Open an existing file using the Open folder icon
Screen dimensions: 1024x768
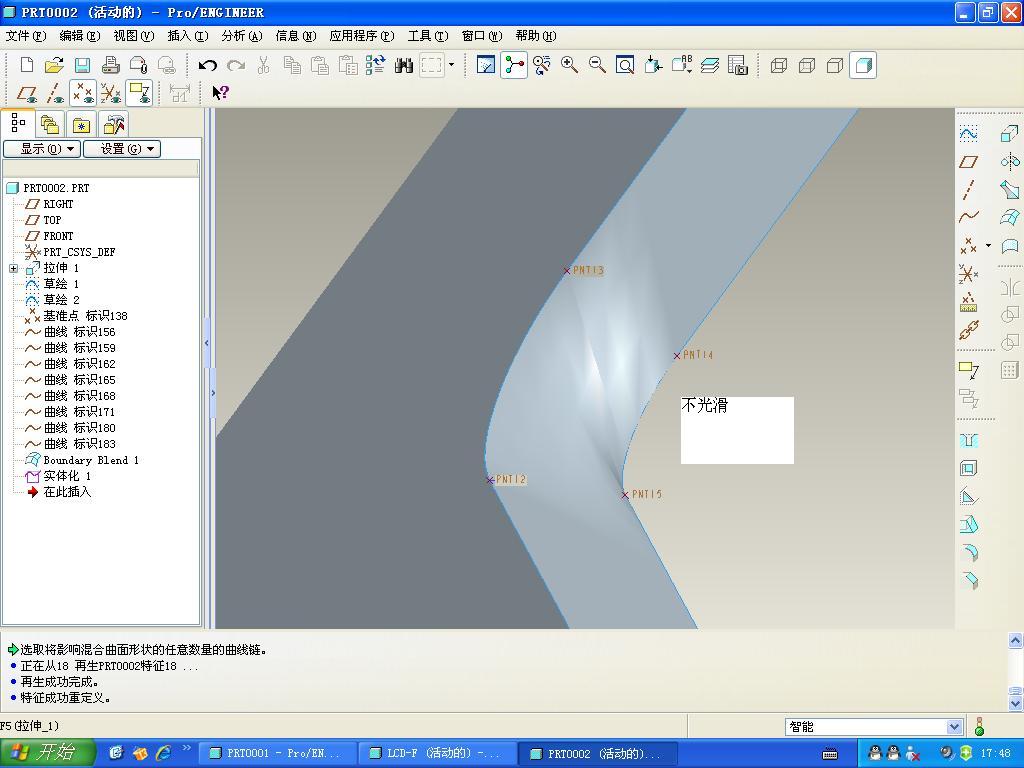[x=54, y=65]
